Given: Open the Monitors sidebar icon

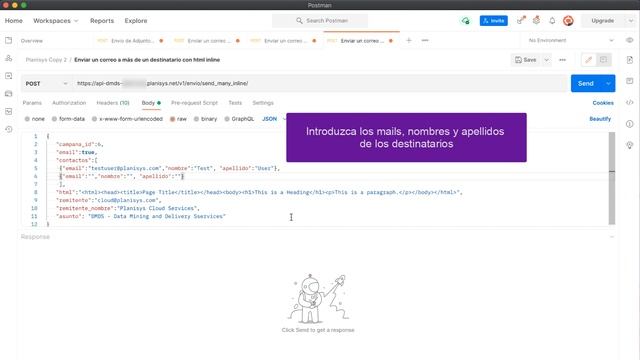Looking at the screenshot, I should [9, 111].
